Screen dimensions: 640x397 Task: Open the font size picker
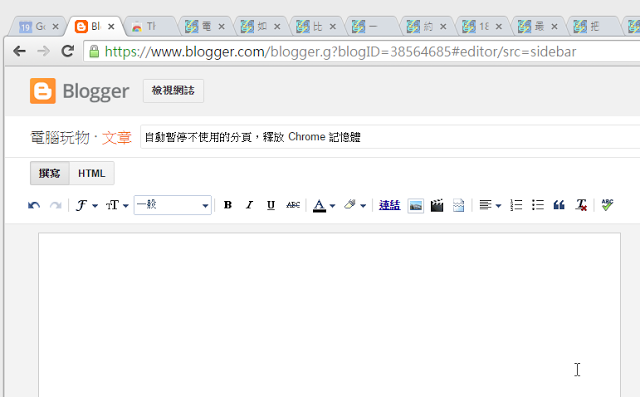[117, 205]
